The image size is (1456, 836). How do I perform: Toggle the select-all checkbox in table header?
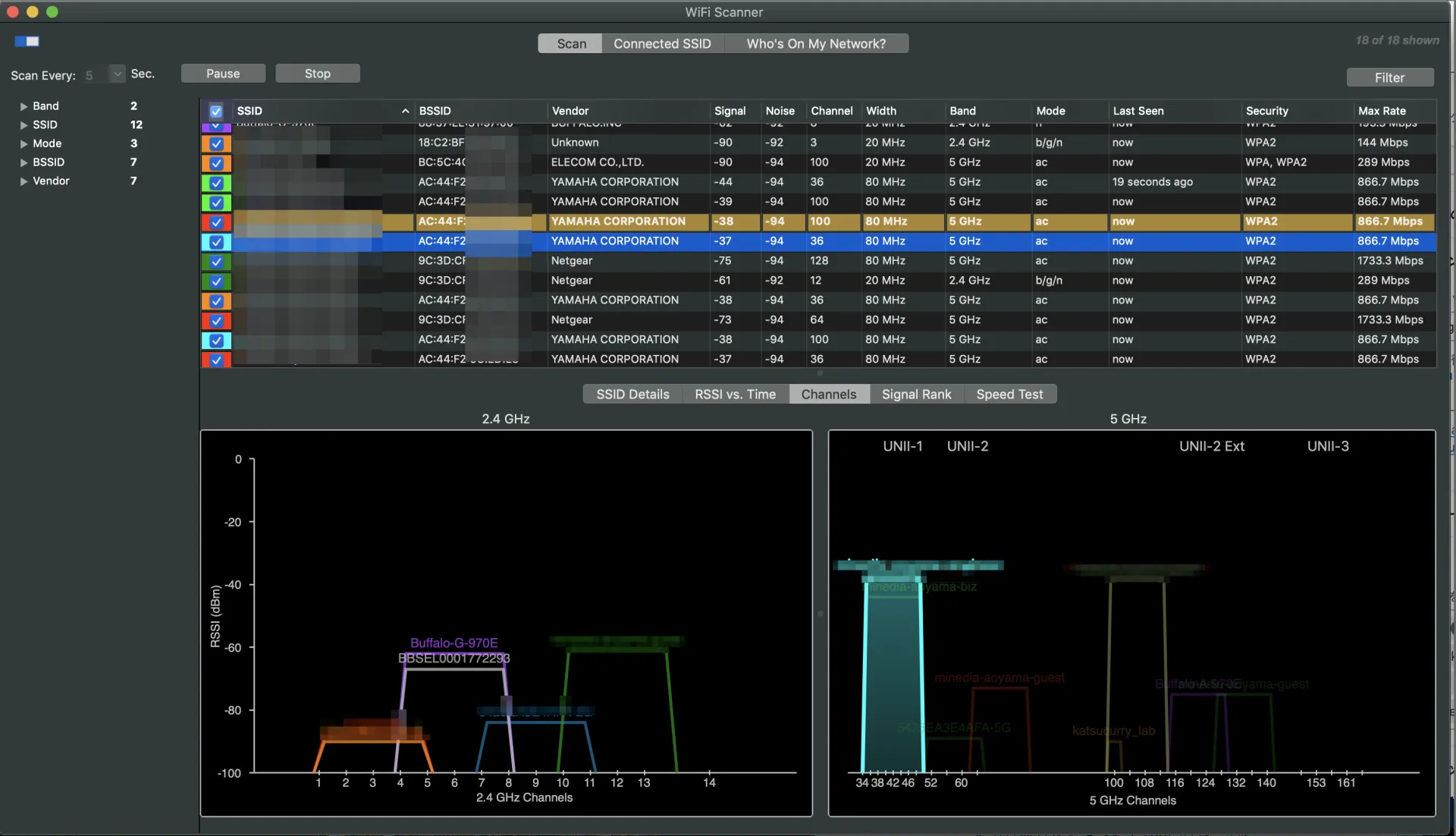pos(216,111)
